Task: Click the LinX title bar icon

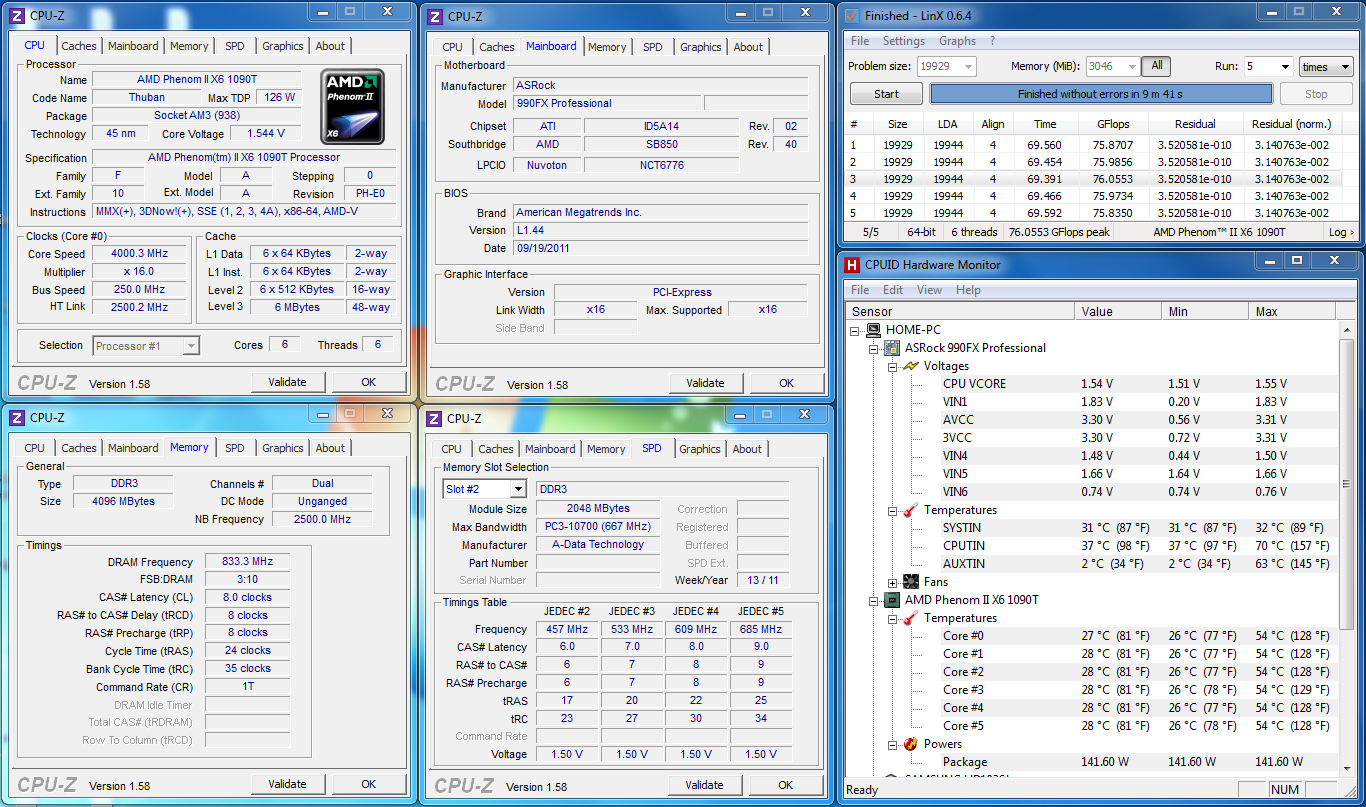Action: tap(852, 15)
